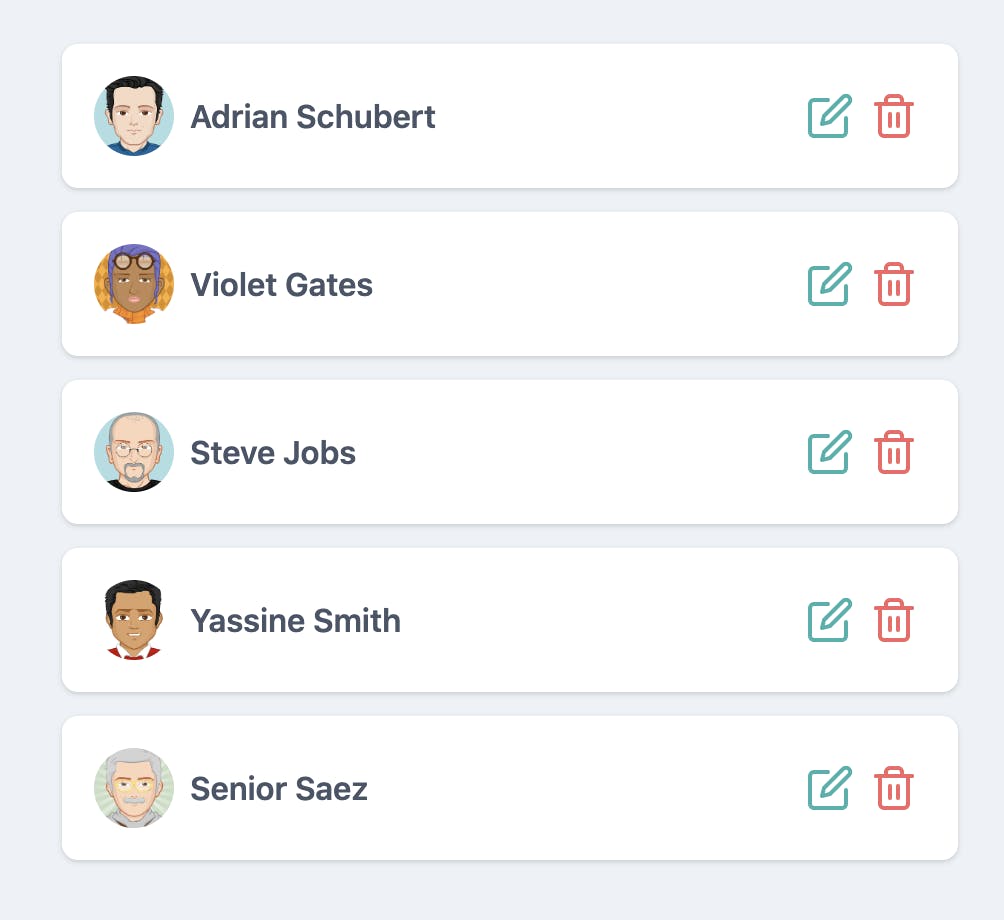Select the Adrian Schubert name
The height and width of the screenshot is (920, 1004).
tap(312, 117)
